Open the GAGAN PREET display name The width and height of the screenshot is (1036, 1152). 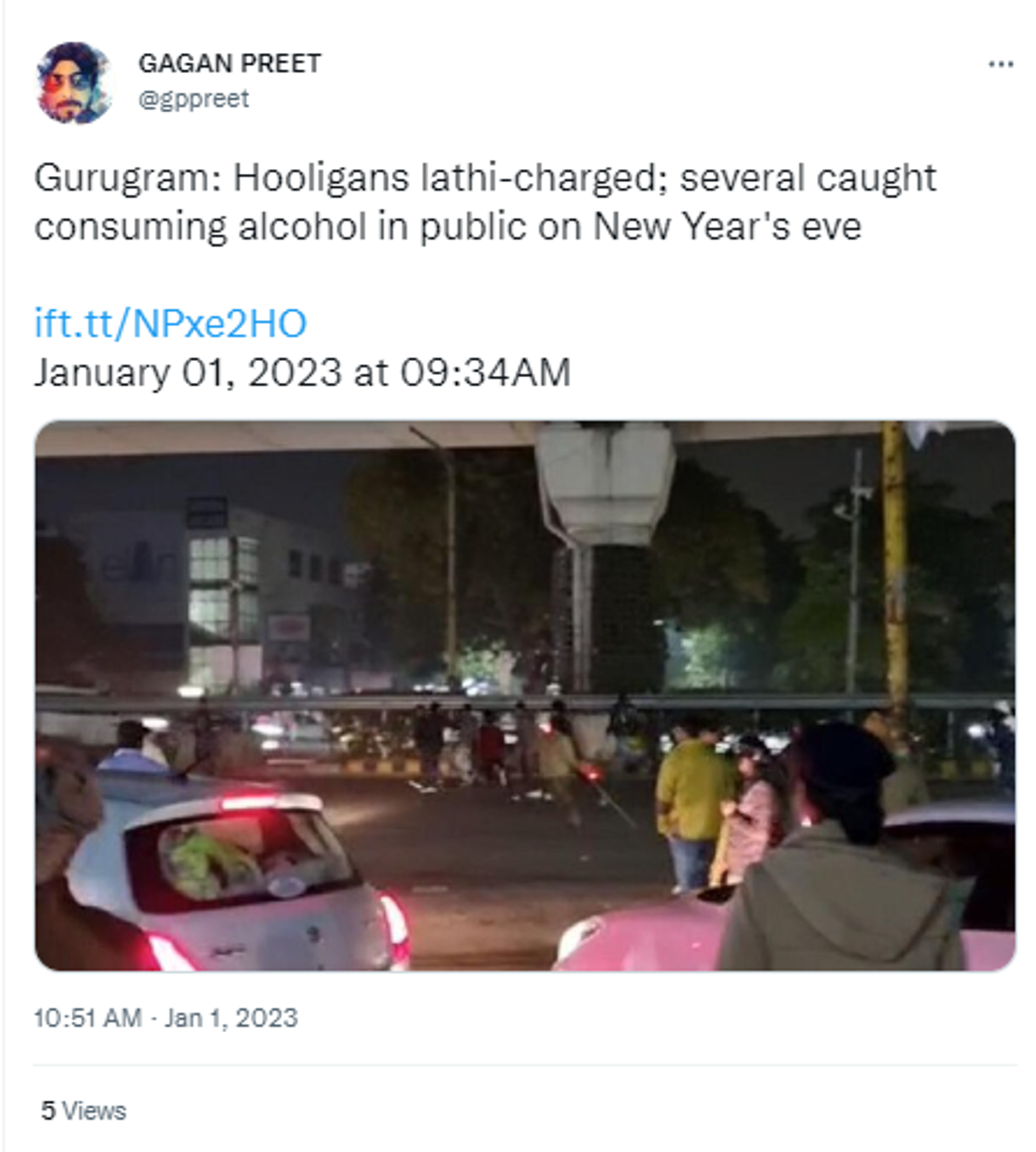230,63
